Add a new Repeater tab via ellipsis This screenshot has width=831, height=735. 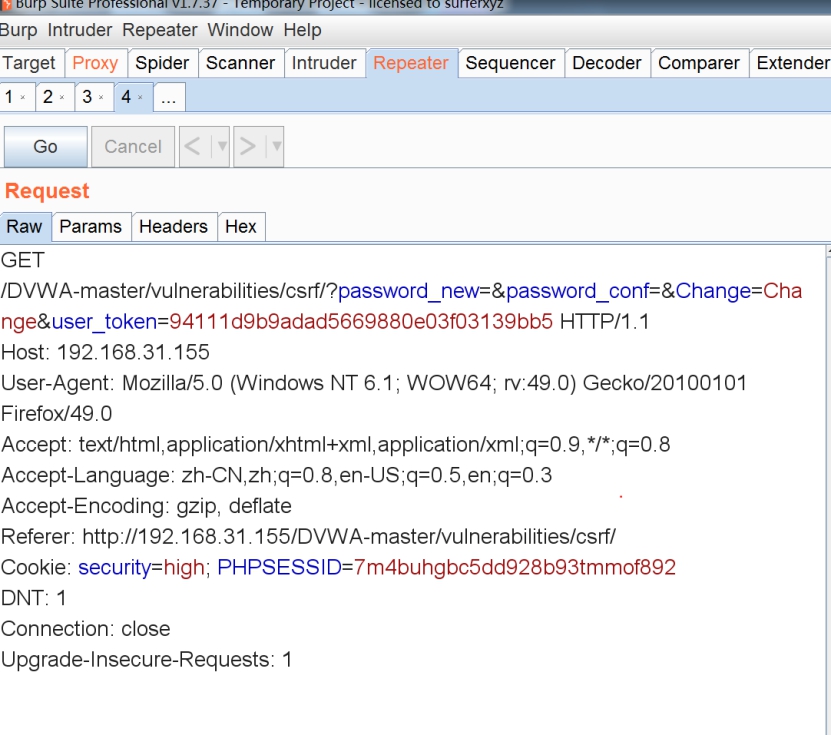tap(169, 98)
